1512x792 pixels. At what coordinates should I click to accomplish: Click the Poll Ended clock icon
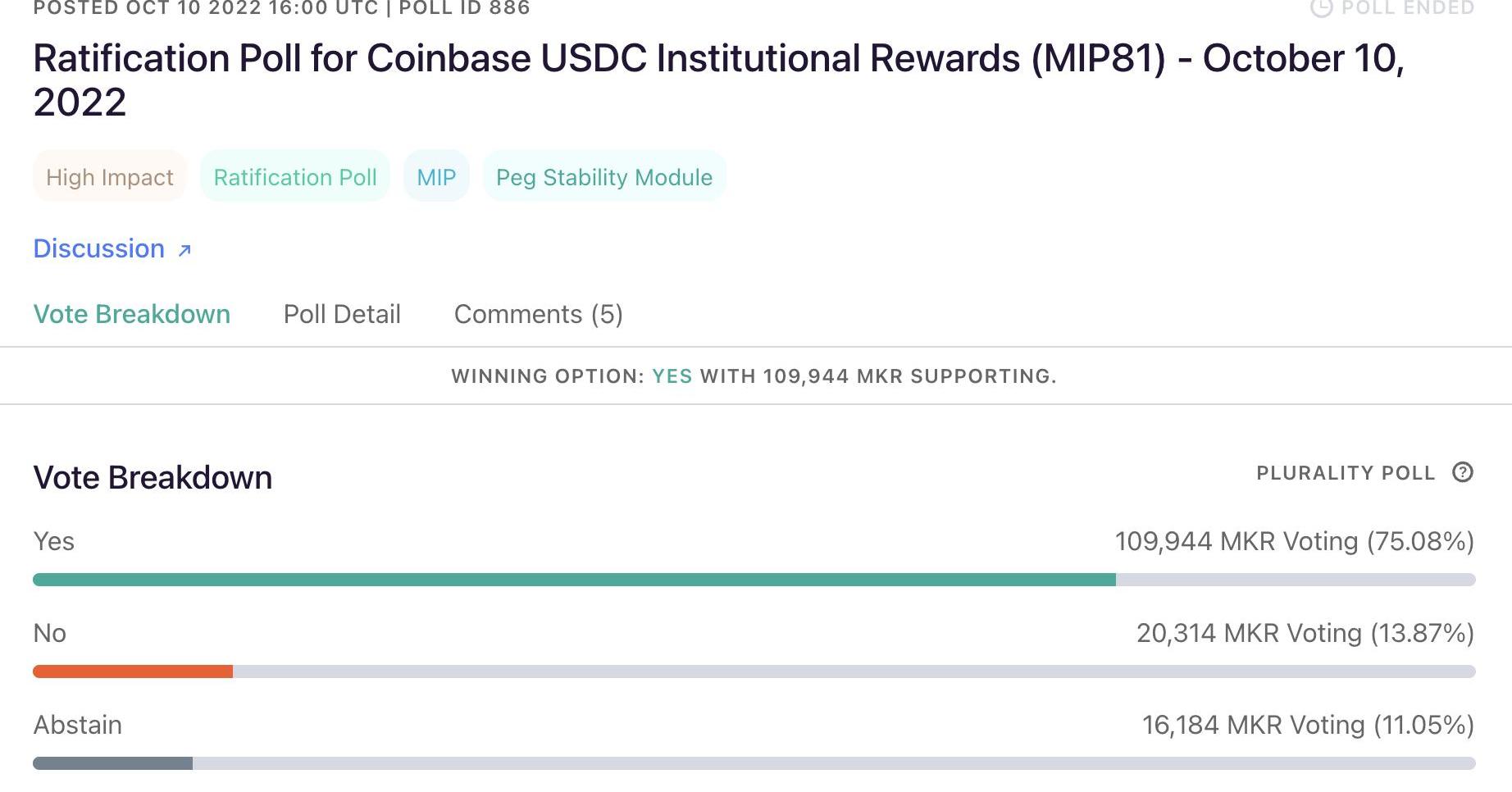[1321, 7]
